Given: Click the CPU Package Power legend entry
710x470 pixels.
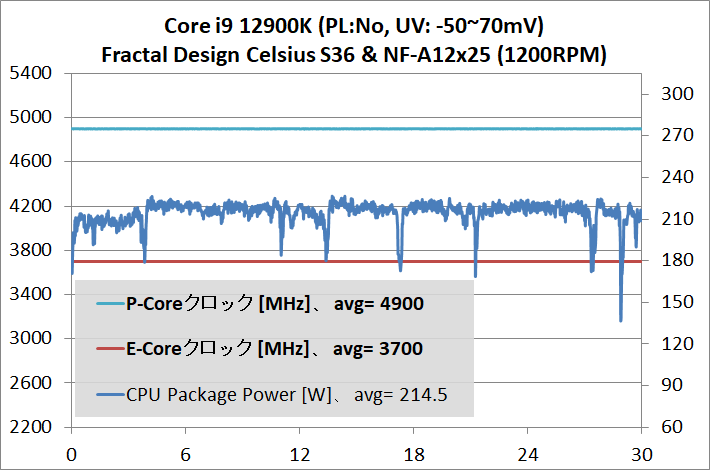Looking at the screenshot, I should 271,395.
